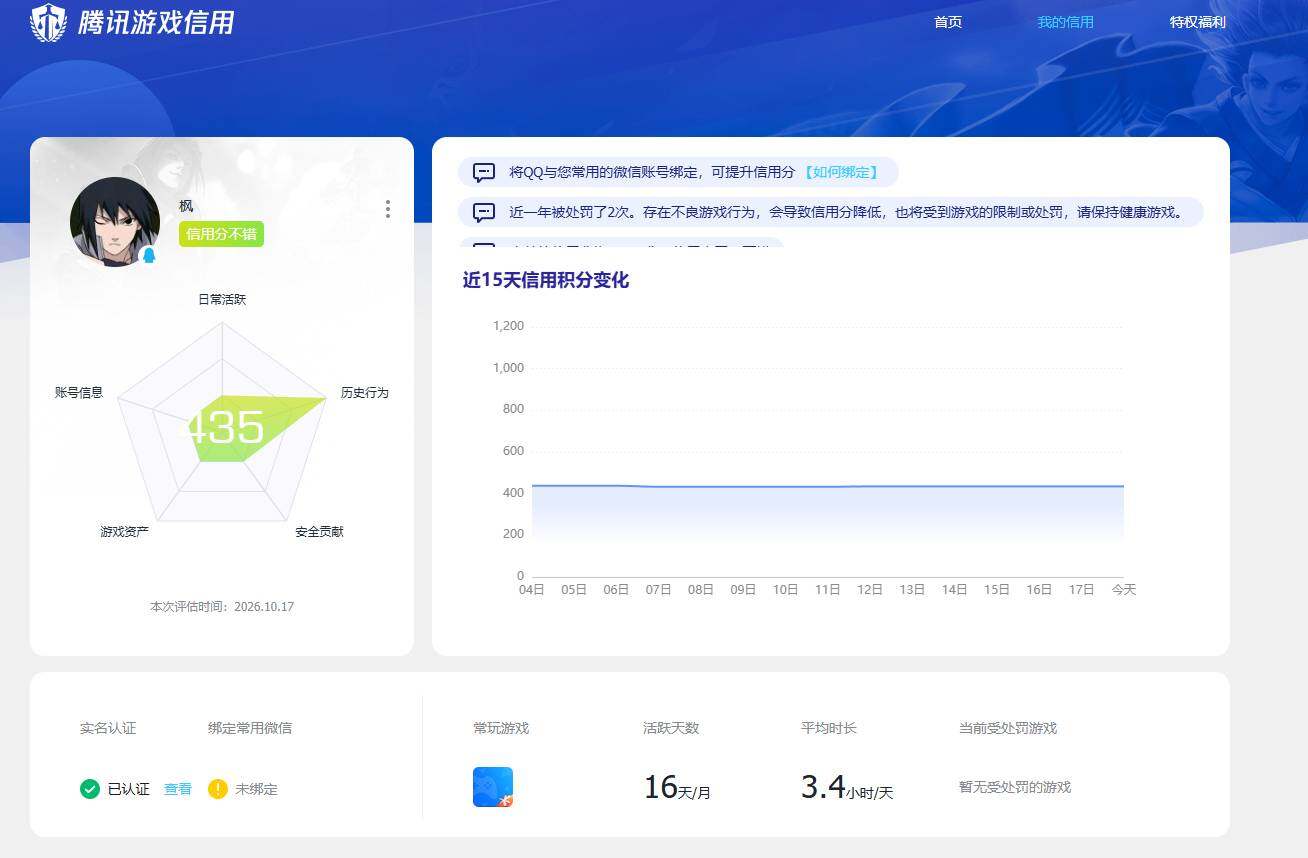
Task: Click the 本次评估时间 2026.10.17 text
Action: (x=222, y=607)
